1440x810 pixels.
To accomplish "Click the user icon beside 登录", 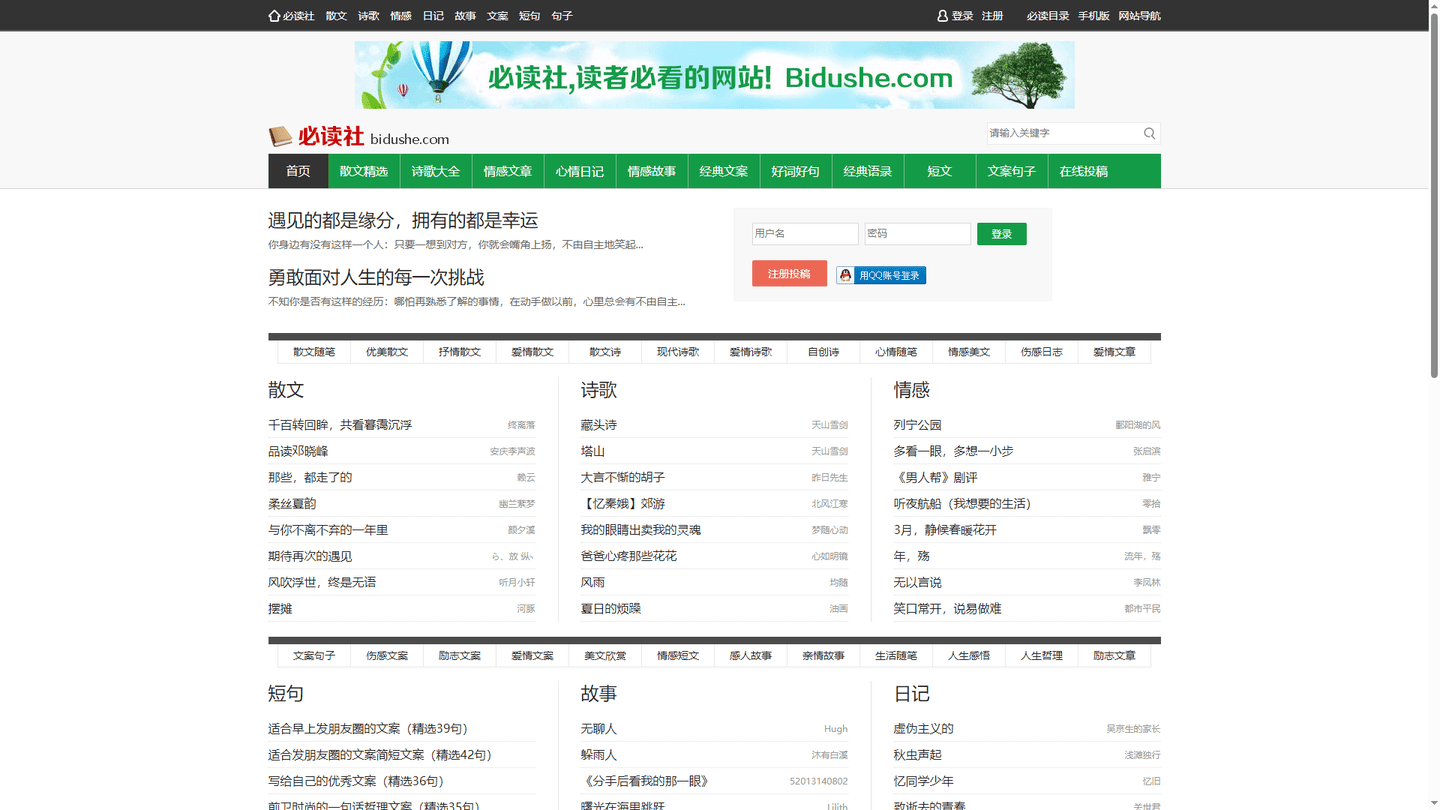I will pyautogui.click(x=942, y=16).
